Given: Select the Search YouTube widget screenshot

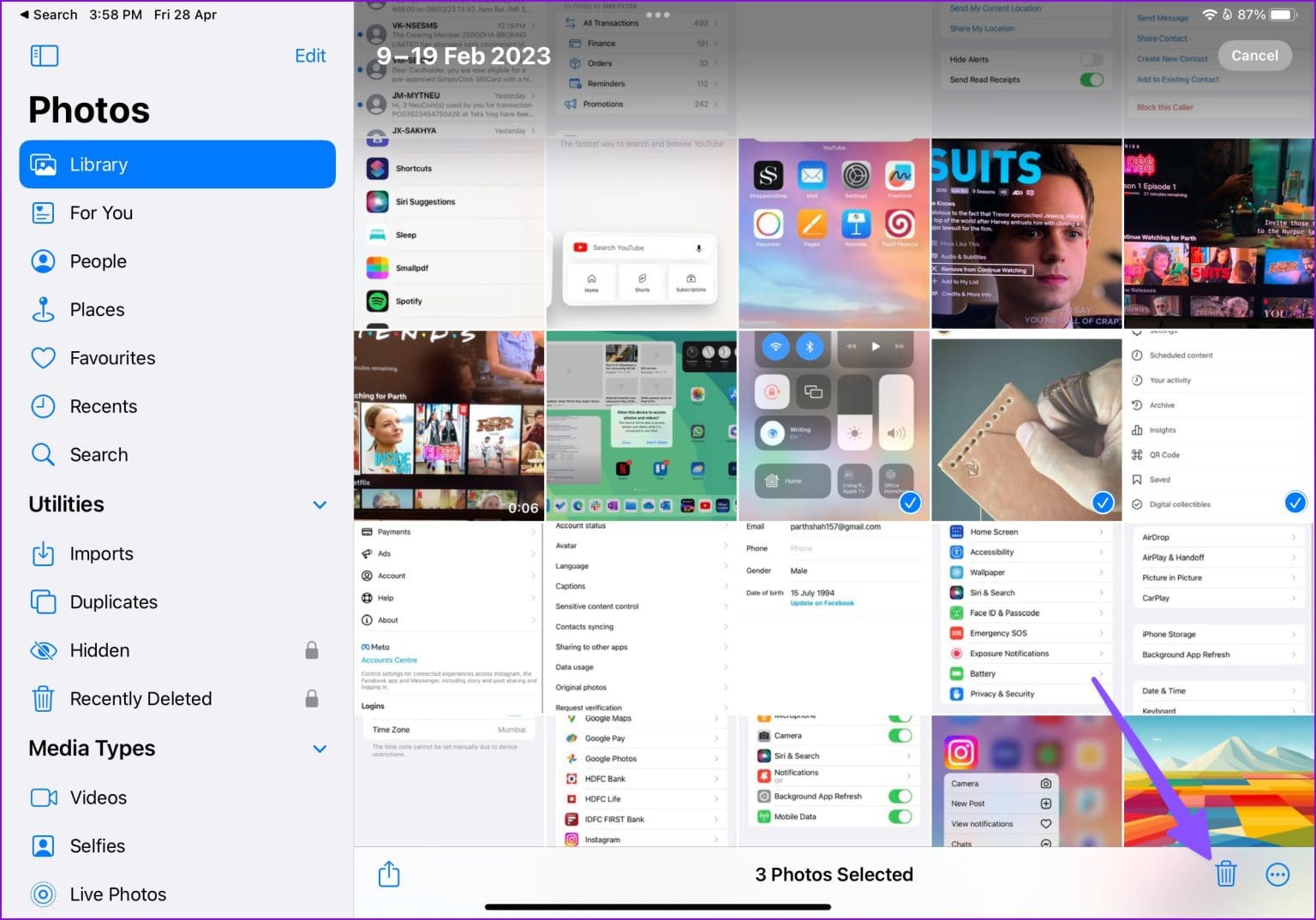Looking at the screenshot, I should tap(642, 233).
